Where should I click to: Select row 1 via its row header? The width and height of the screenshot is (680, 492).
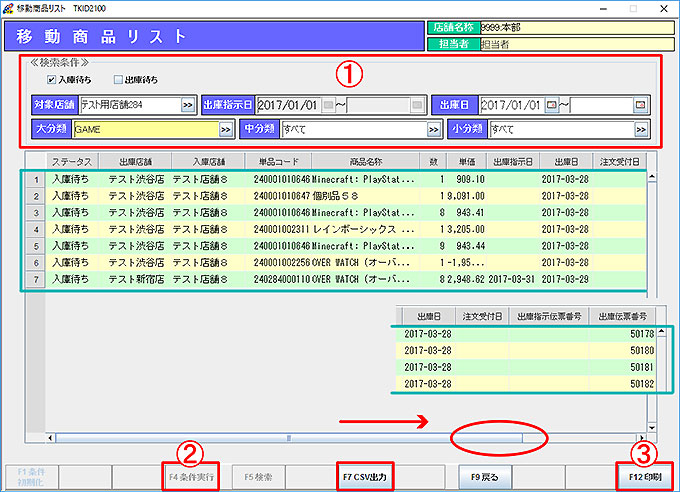pos(33,180)
